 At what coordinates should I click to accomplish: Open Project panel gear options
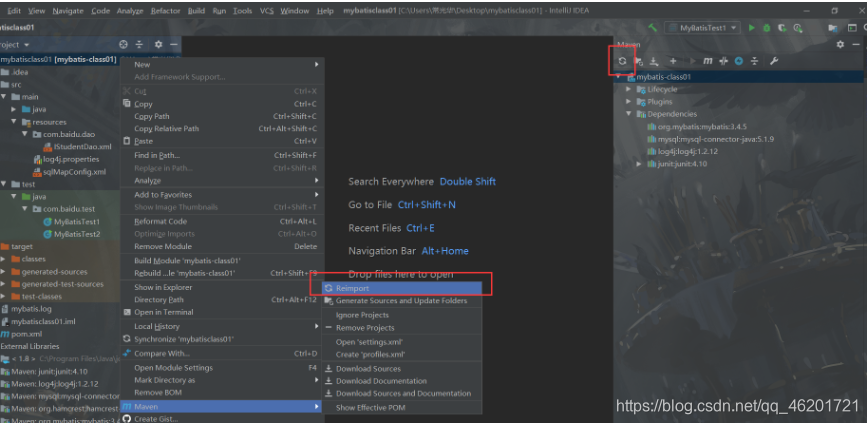pos(158,44)
